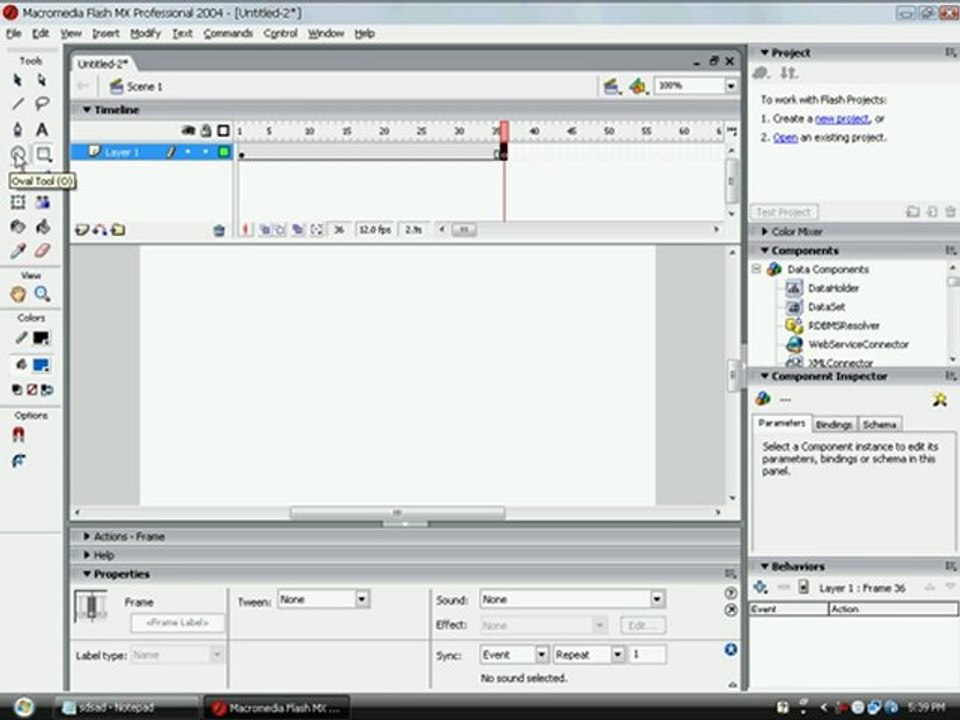
Task: Open the Edit Symbols button
Action: (637, 86)
